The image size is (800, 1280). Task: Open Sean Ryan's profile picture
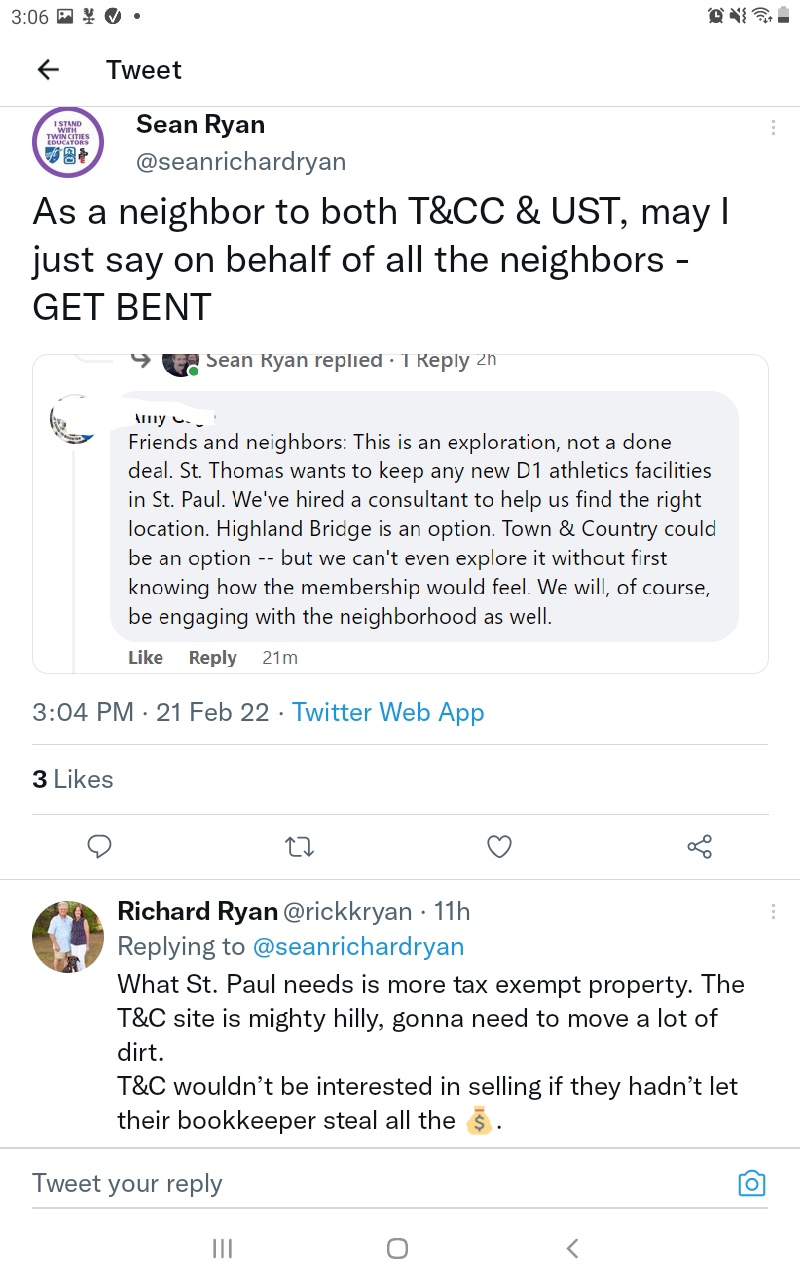pyautogui.click(x=68, y=142)
